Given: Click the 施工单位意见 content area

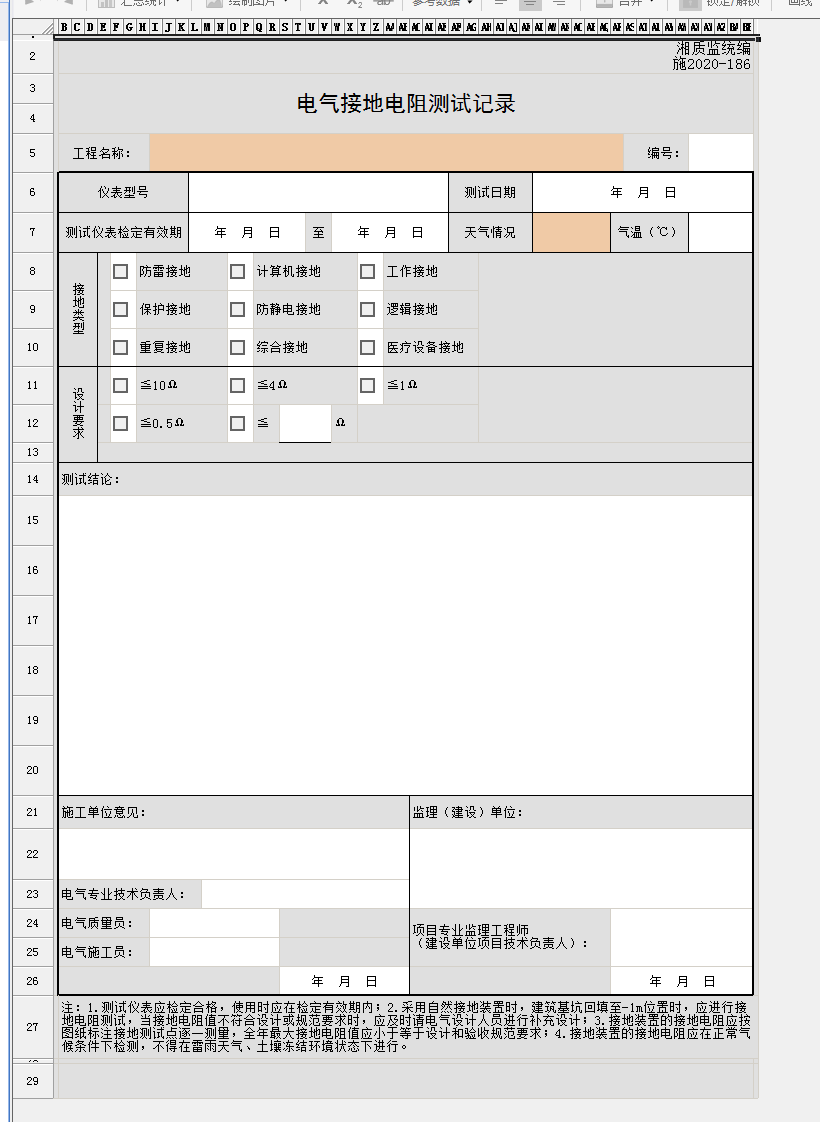Looking at the screenshot, I should (234, 854).
